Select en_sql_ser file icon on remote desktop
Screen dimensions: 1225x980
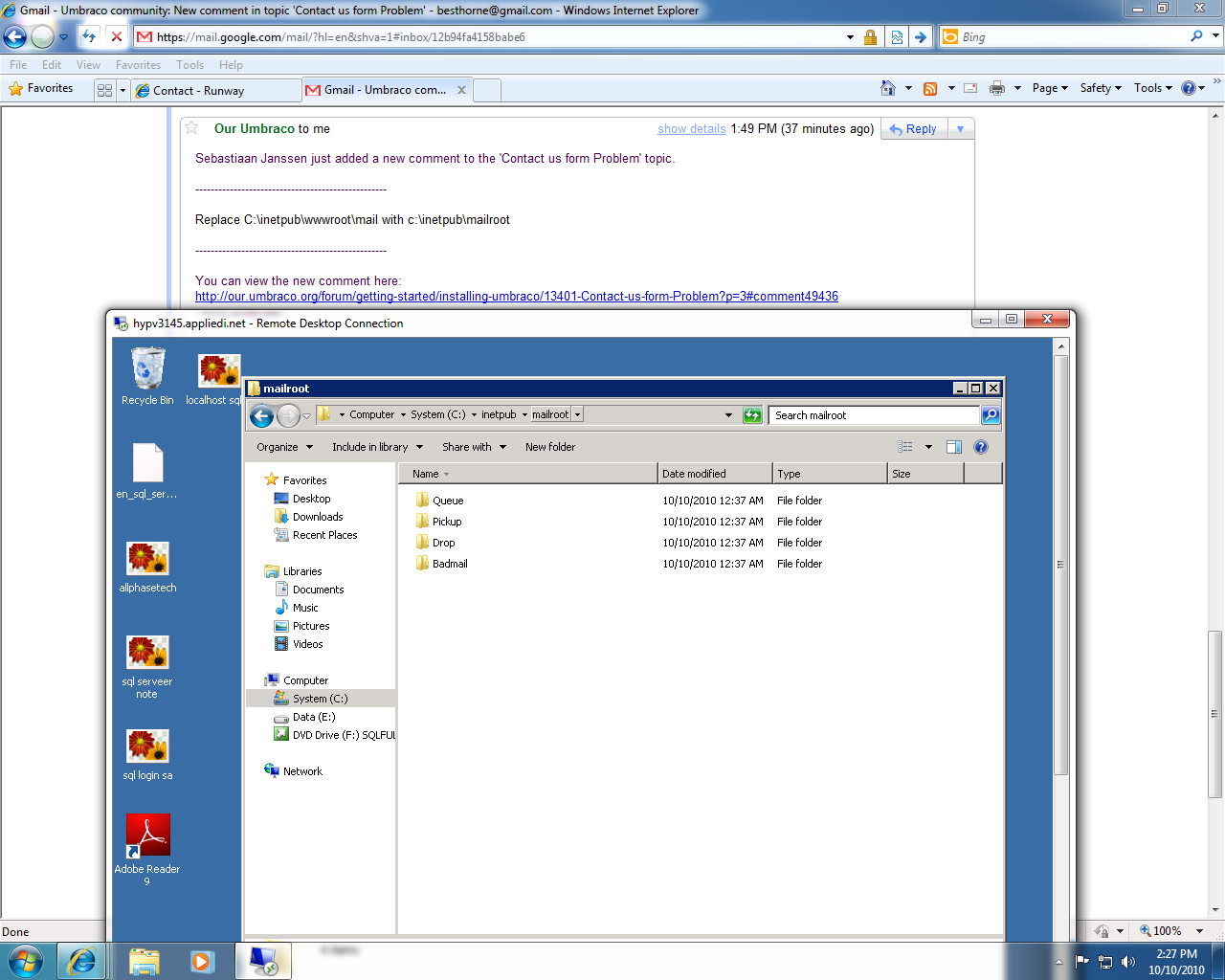pos(147,471)
